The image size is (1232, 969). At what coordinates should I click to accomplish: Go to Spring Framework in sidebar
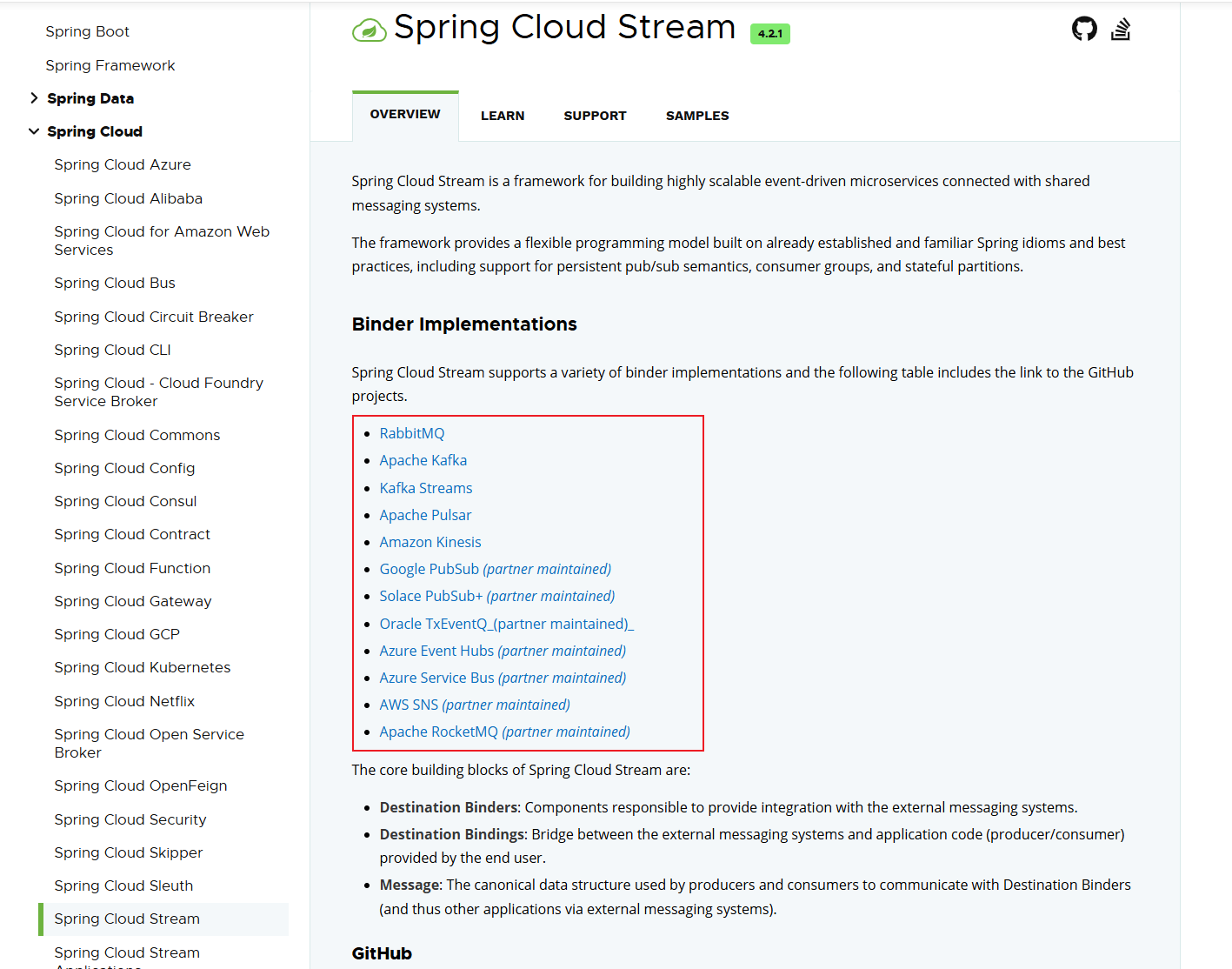110,65
